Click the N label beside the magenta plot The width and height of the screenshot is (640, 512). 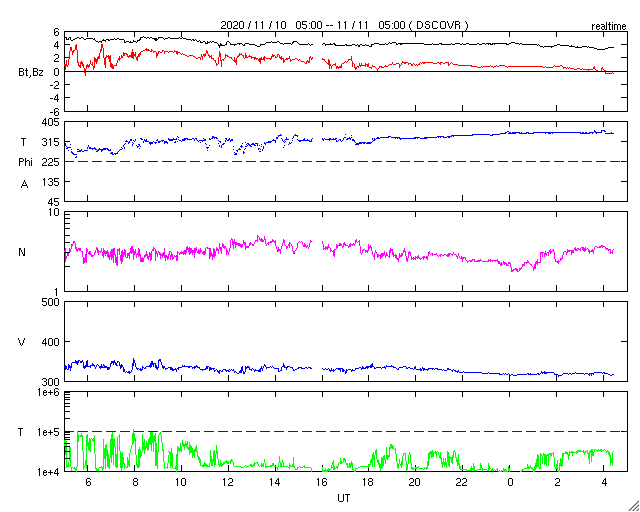click(22, 252)
